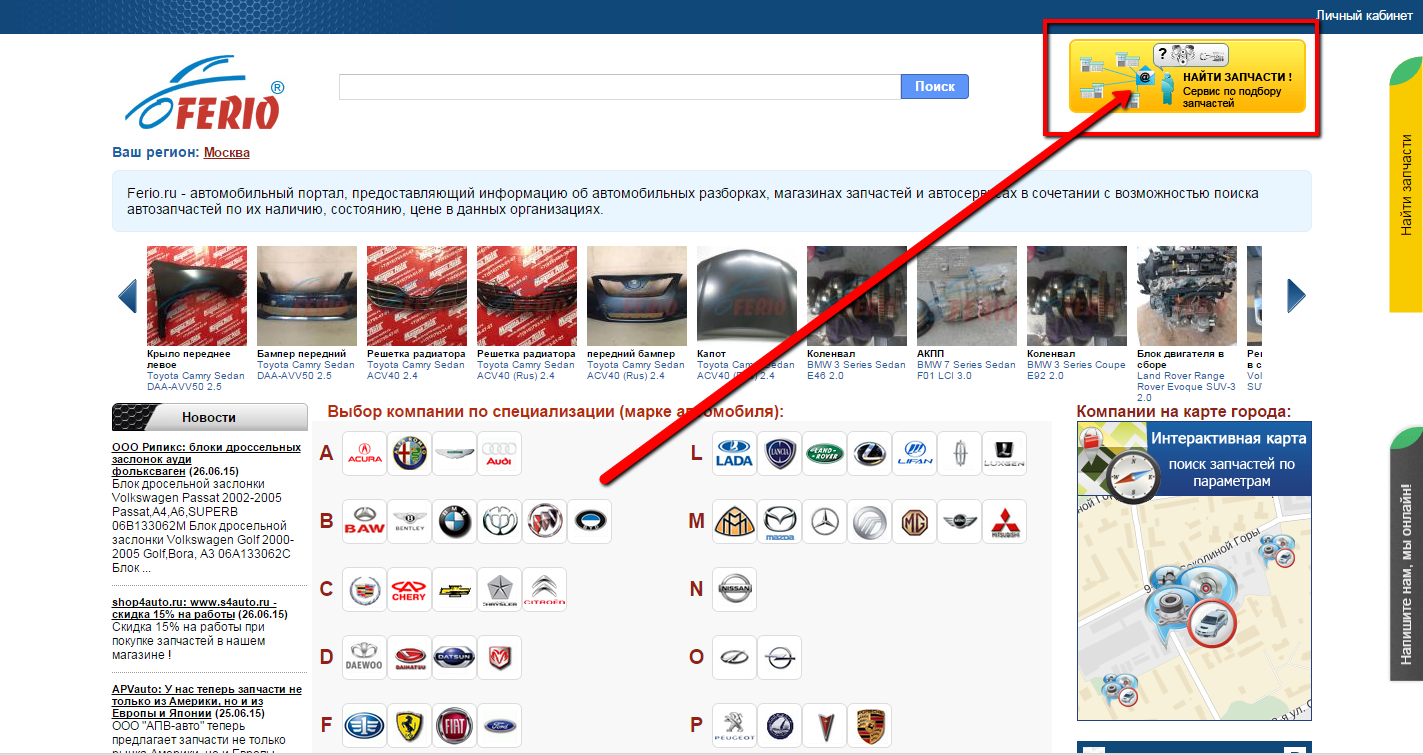This screenshot has height=755, width=1423.
Task: Open Land Rover Range Rover Evoque link
Action: (x=1187, y=386)
